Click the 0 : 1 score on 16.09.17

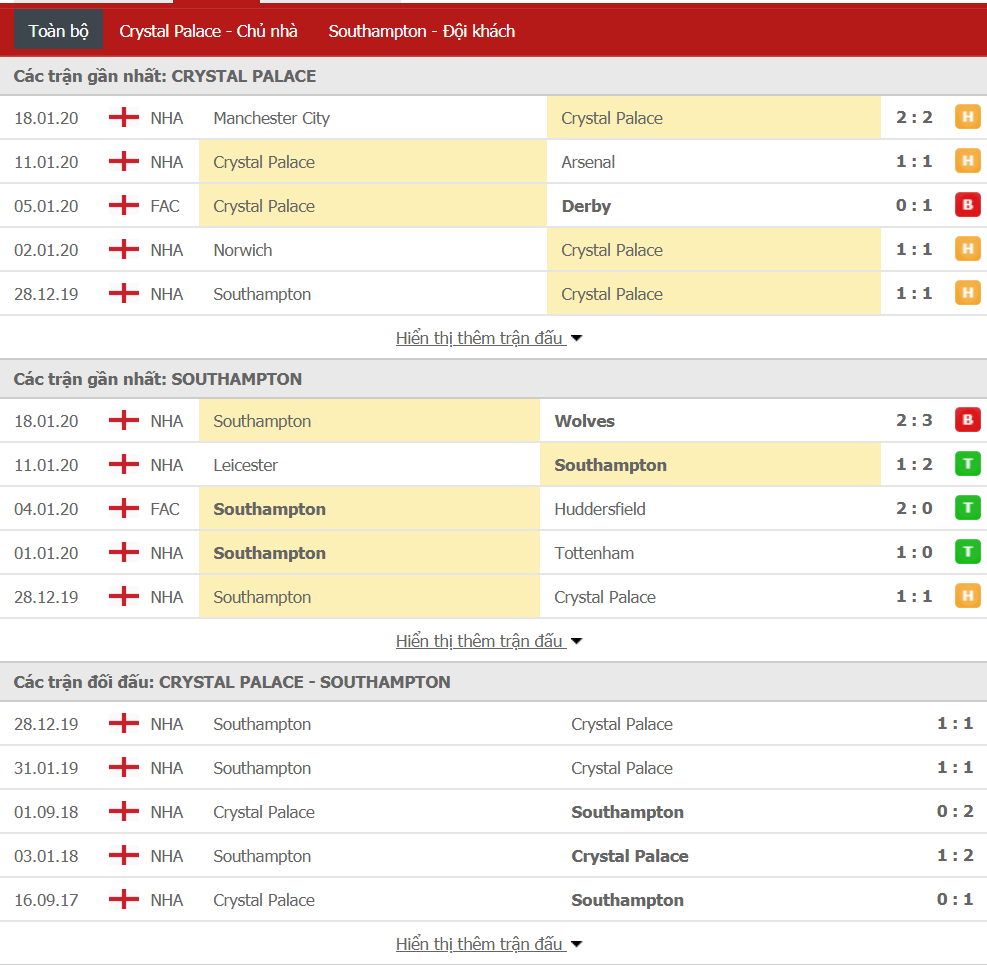point(955,900)
